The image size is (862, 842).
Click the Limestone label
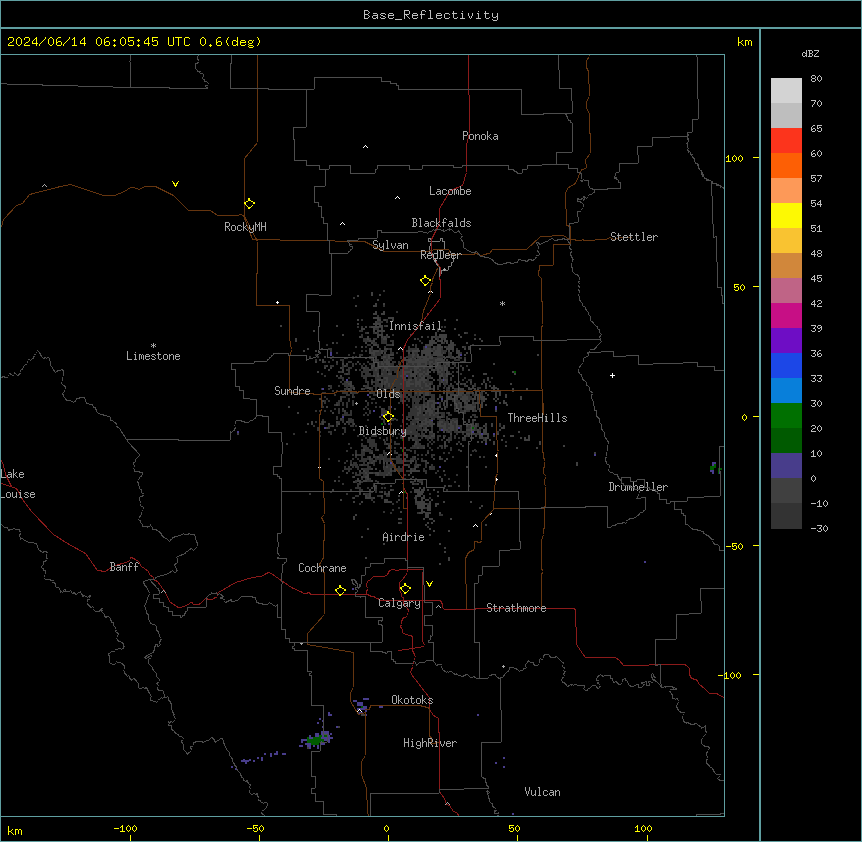[x=153, y=356]
